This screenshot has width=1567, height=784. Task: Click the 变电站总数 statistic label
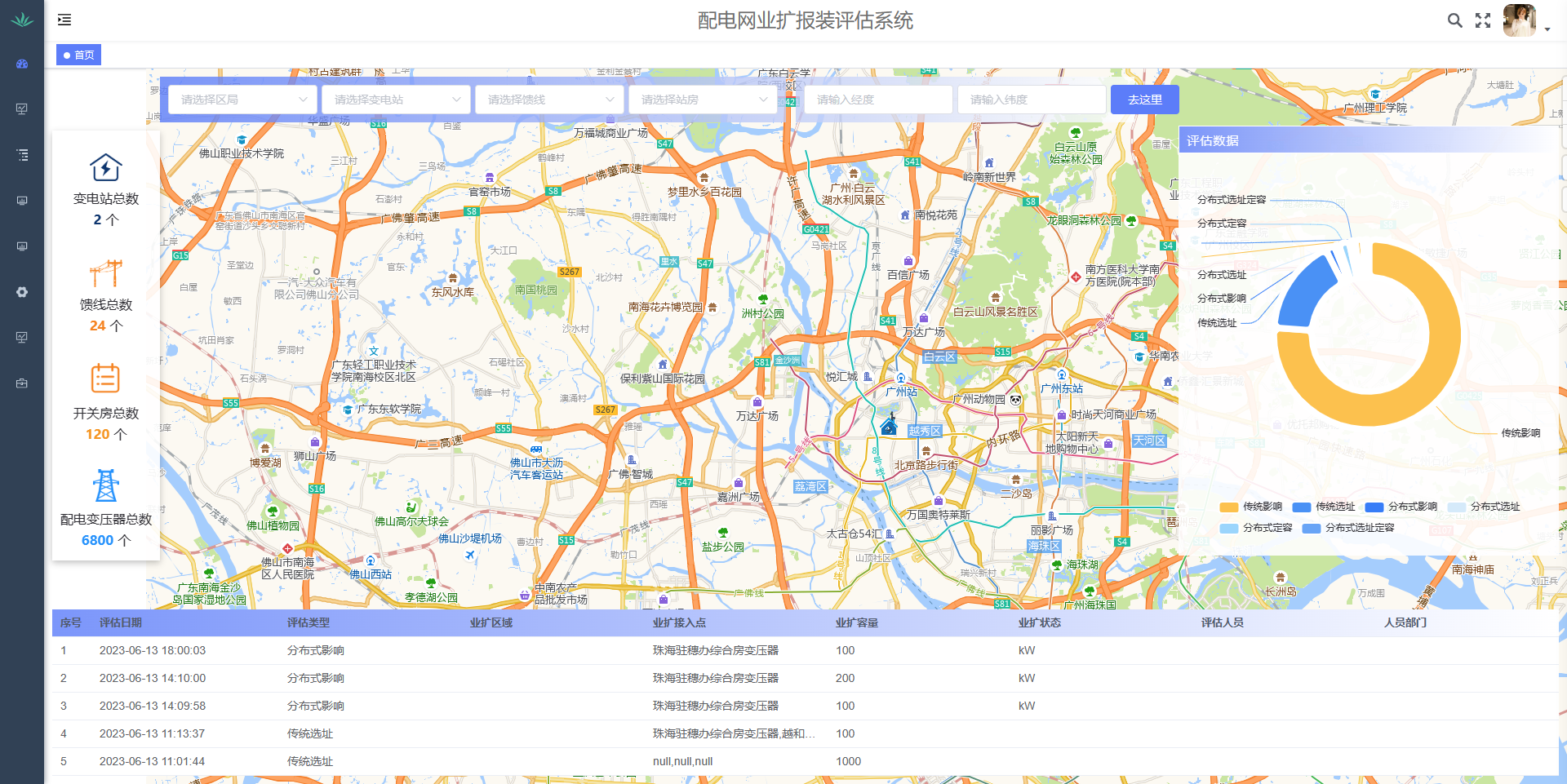pyautogui.click(x=106, y=198)
